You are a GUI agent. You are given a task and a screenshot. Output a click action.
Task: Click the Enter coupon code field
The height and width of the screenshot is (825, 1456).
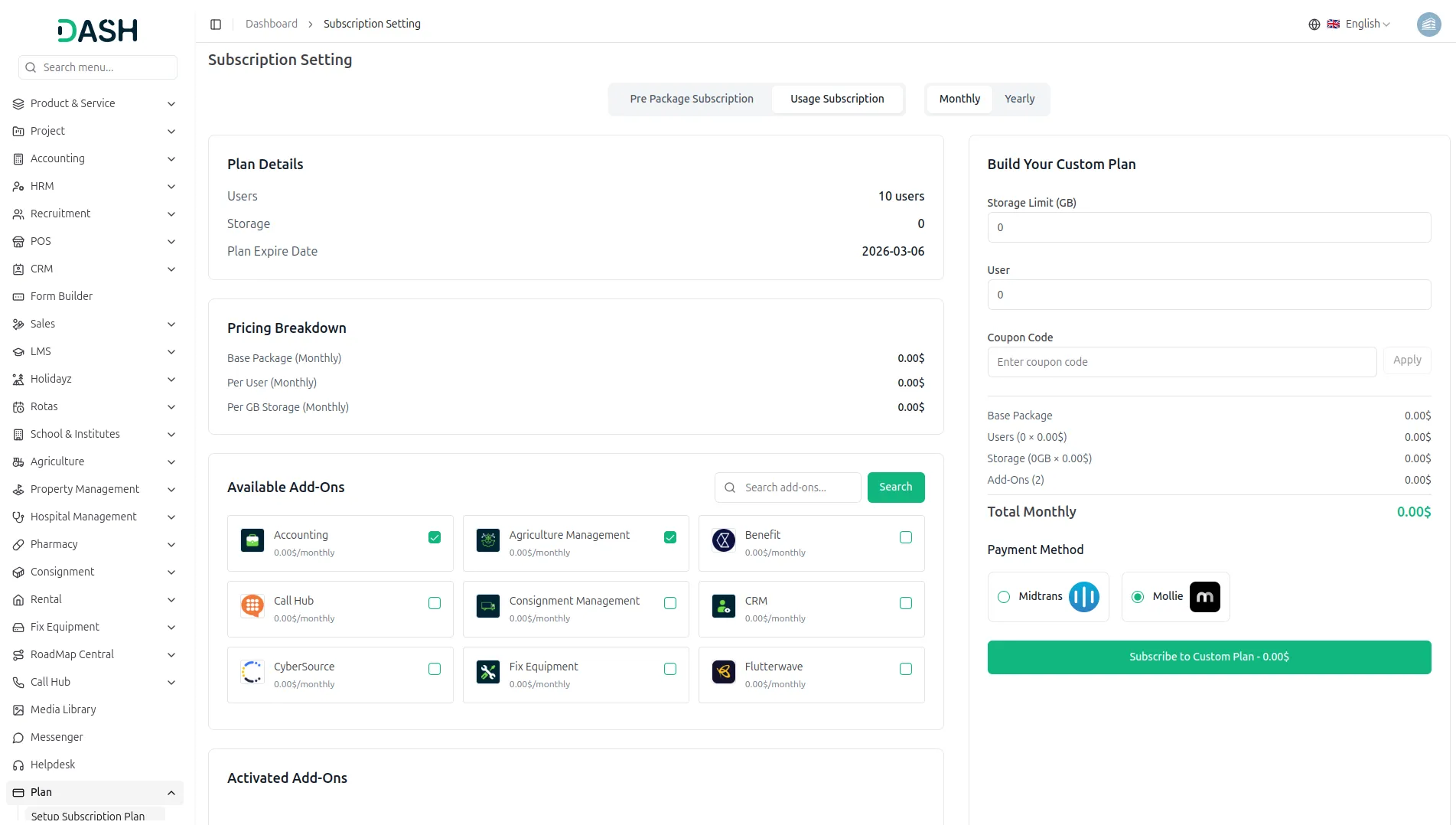1182,362
